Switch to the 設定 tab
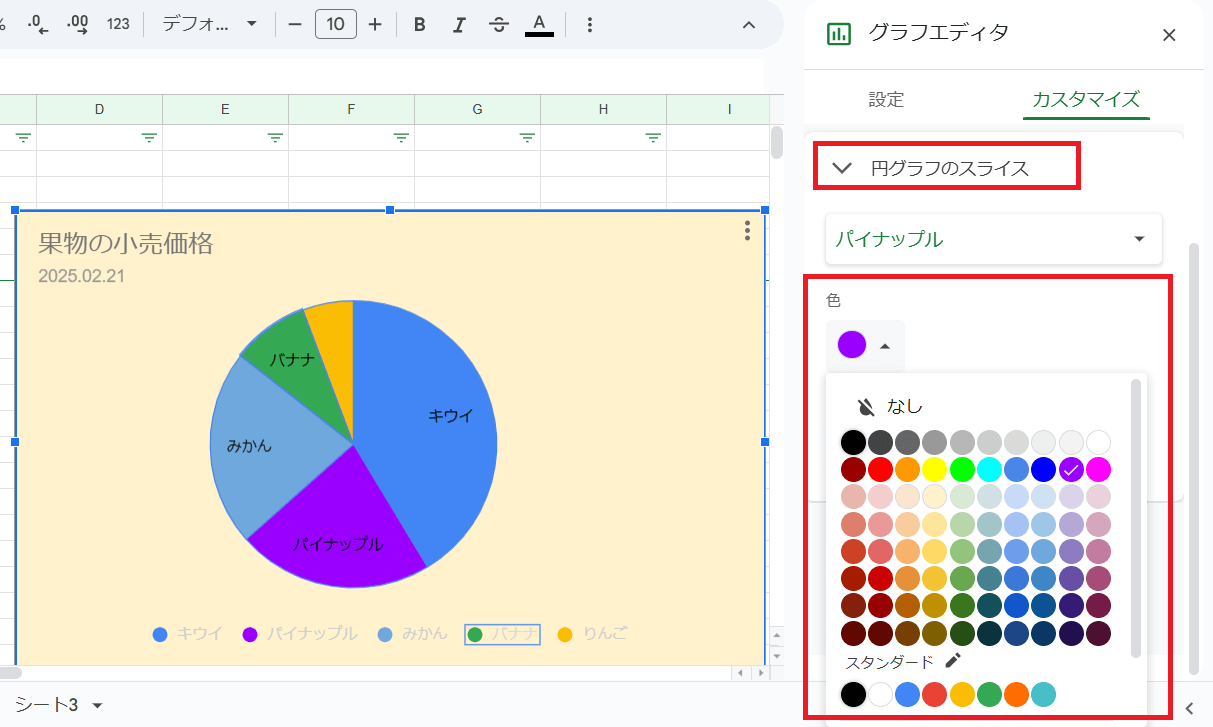The width and height of the screenshot is (1213, 727). [x=886, y=100]
